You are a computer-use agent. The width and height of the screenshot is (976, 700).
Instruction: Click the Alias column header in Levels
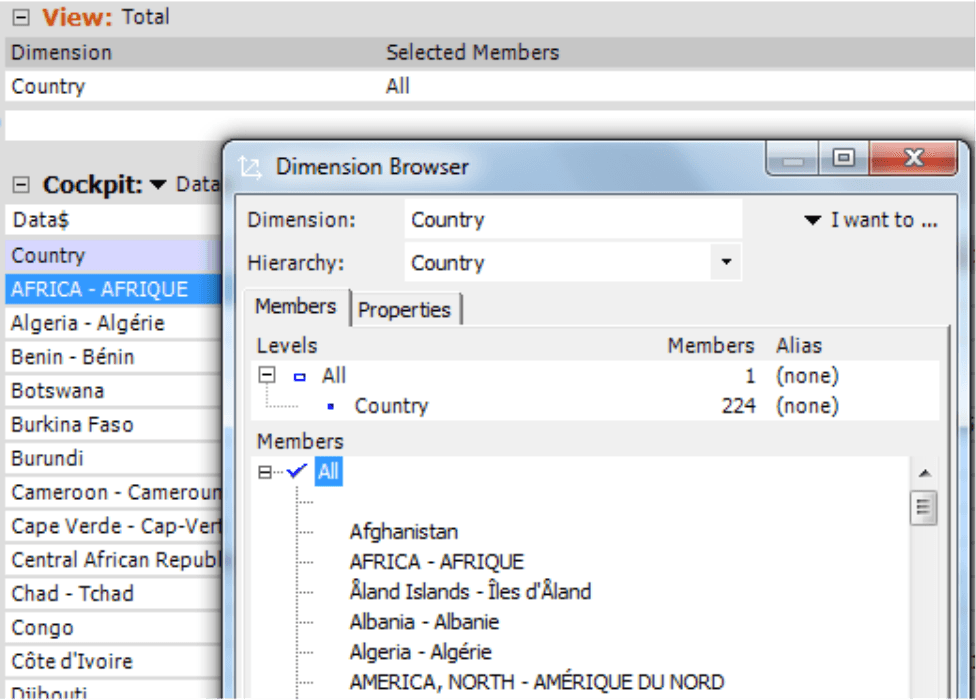coord(799,345)
